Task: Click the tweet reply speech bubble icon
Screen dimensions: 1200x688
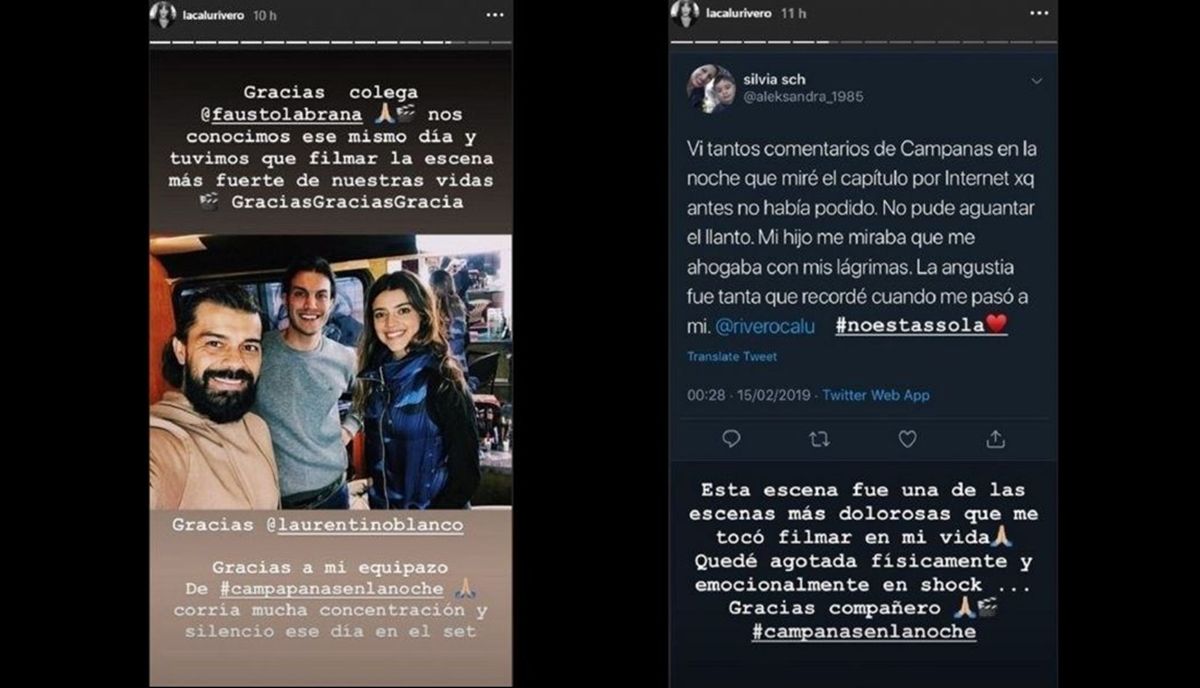Action: click(731, 438)
